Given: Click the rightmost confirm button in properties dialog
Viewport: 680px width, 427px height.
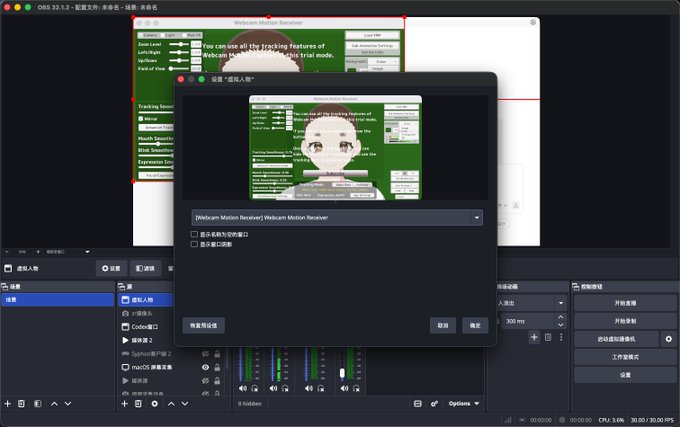Looking at the screenshot, I should [475, 326].
